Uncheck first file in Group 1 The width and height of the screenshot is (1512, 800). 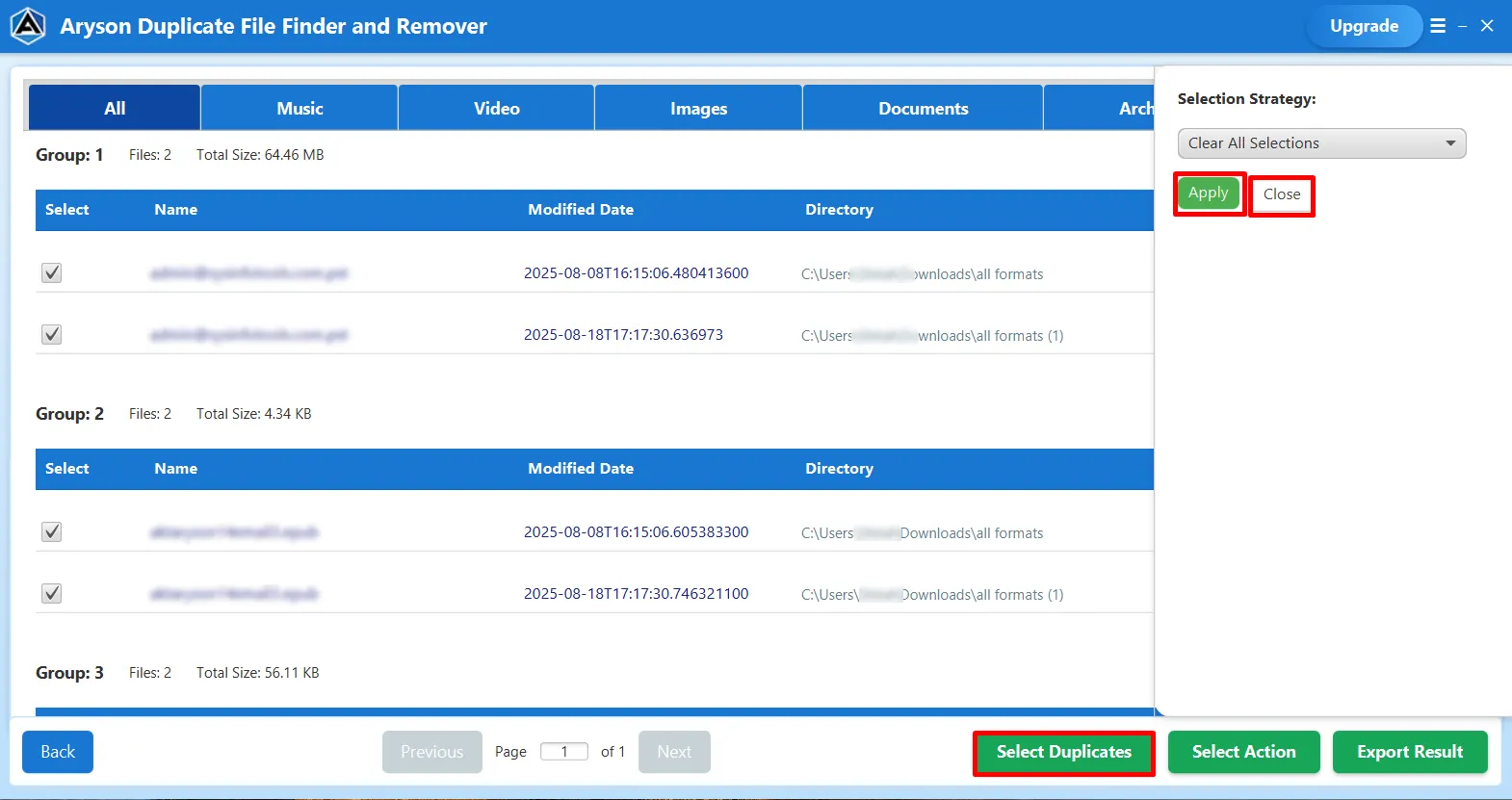(x=52, y=273)
